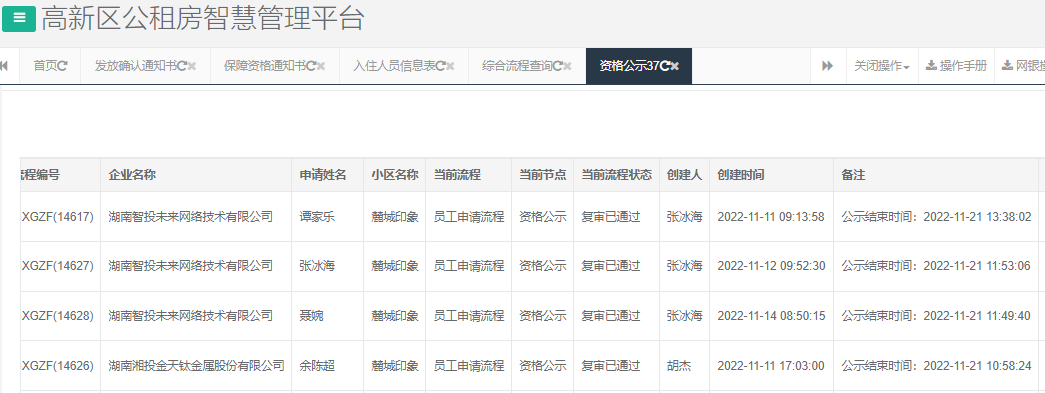The height and width of the screenshot is (393, 1045).
Task: Click applicant name 张冰海 in 14627 row
Action: pos(317,266)
